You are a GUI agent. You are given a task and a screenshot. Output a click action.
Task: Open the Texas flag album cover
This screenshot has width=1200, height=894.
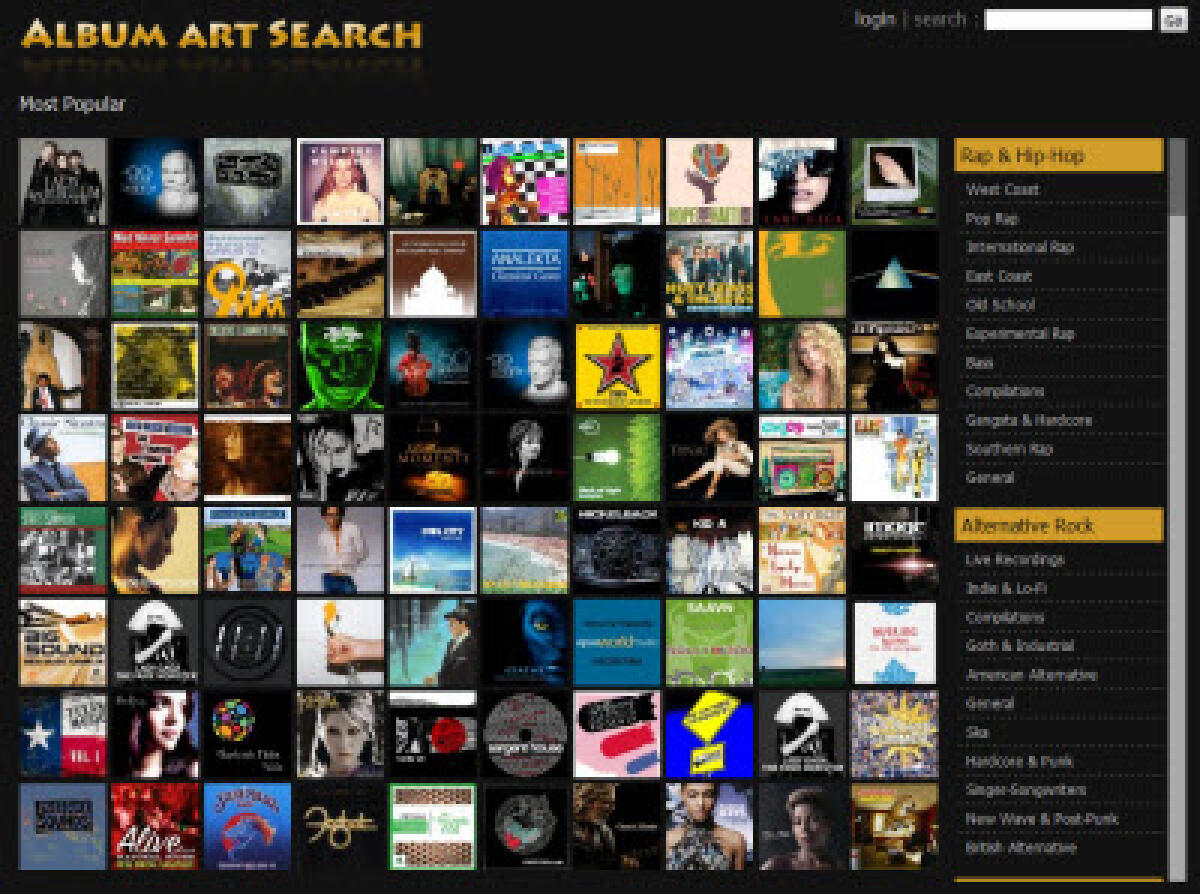tap(63, 734)
